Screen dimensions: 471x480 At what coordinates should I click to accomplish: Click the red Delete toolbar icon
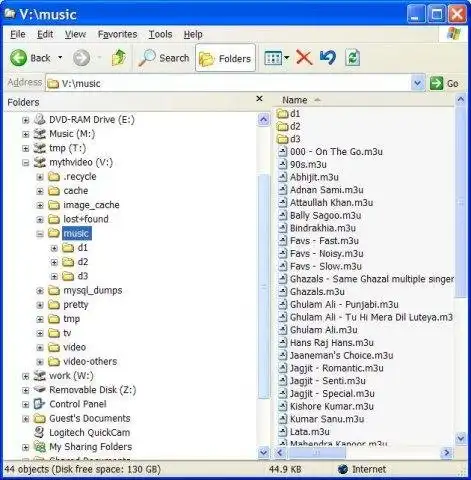(304, 58)
